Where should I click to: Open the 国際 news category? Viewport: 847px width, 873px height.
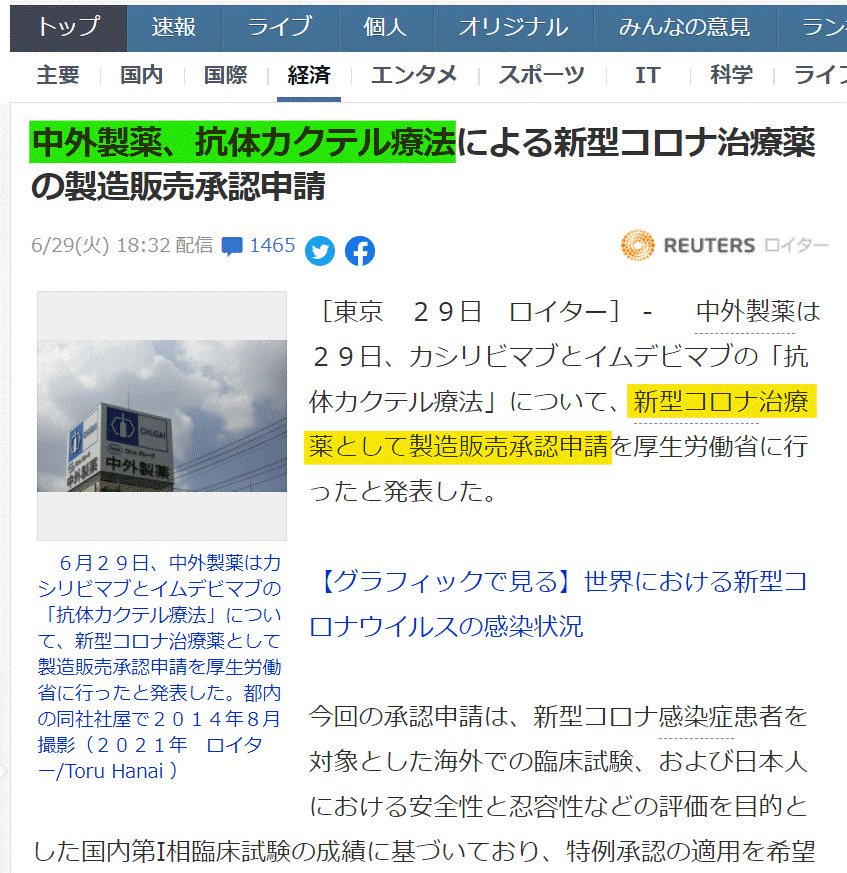click(x=225, y=75)
